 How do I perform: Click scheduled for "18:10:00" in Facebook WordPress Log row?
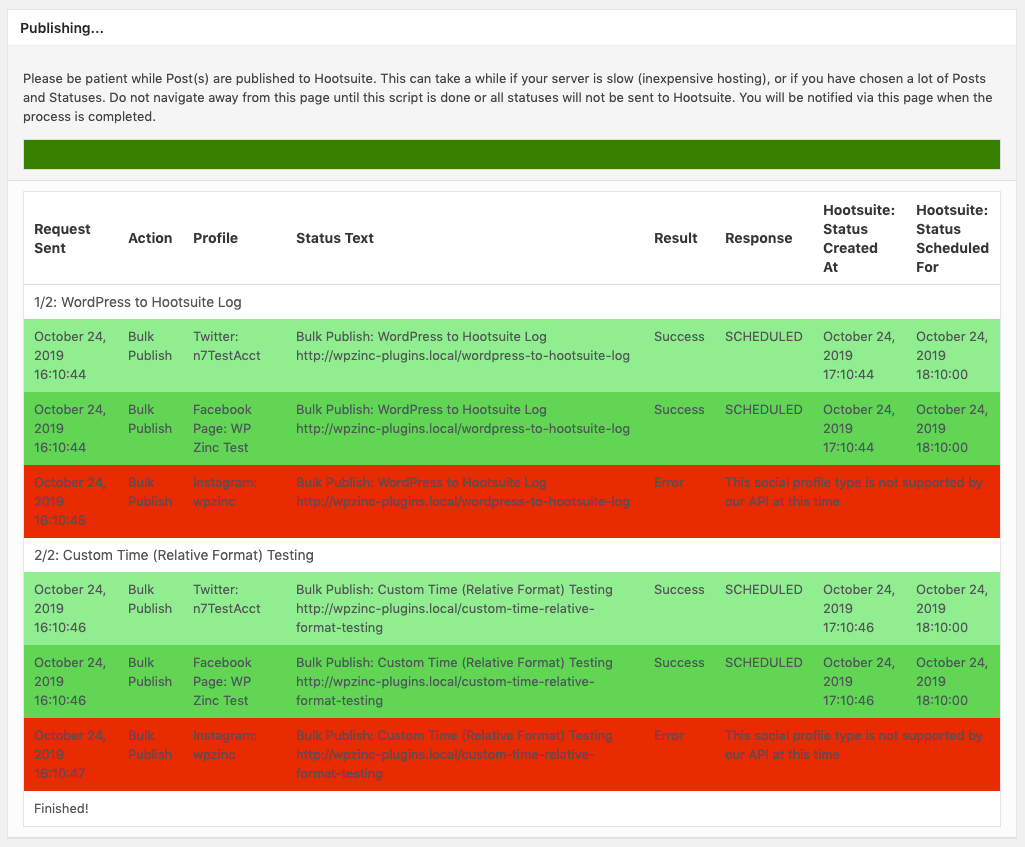coord(942,448)
